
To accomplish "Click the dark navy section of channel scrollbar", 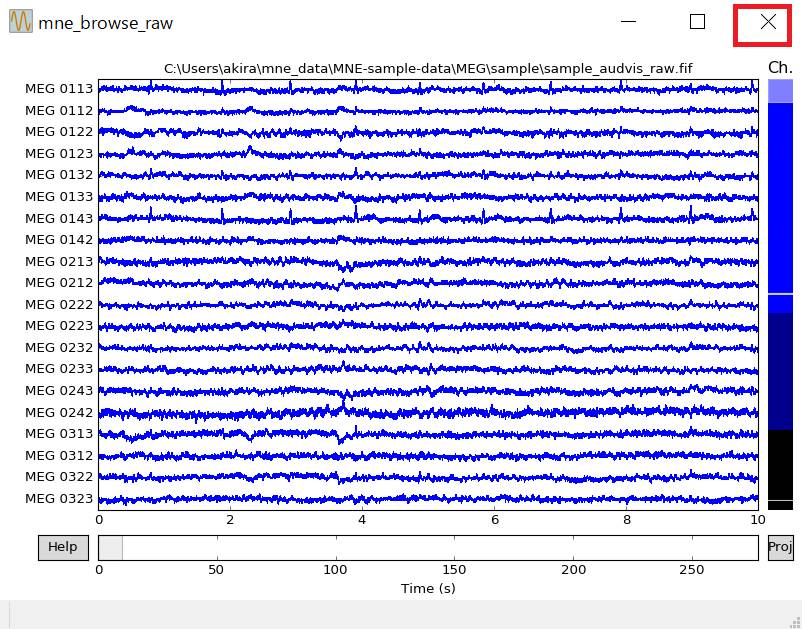I will point(780,370).
